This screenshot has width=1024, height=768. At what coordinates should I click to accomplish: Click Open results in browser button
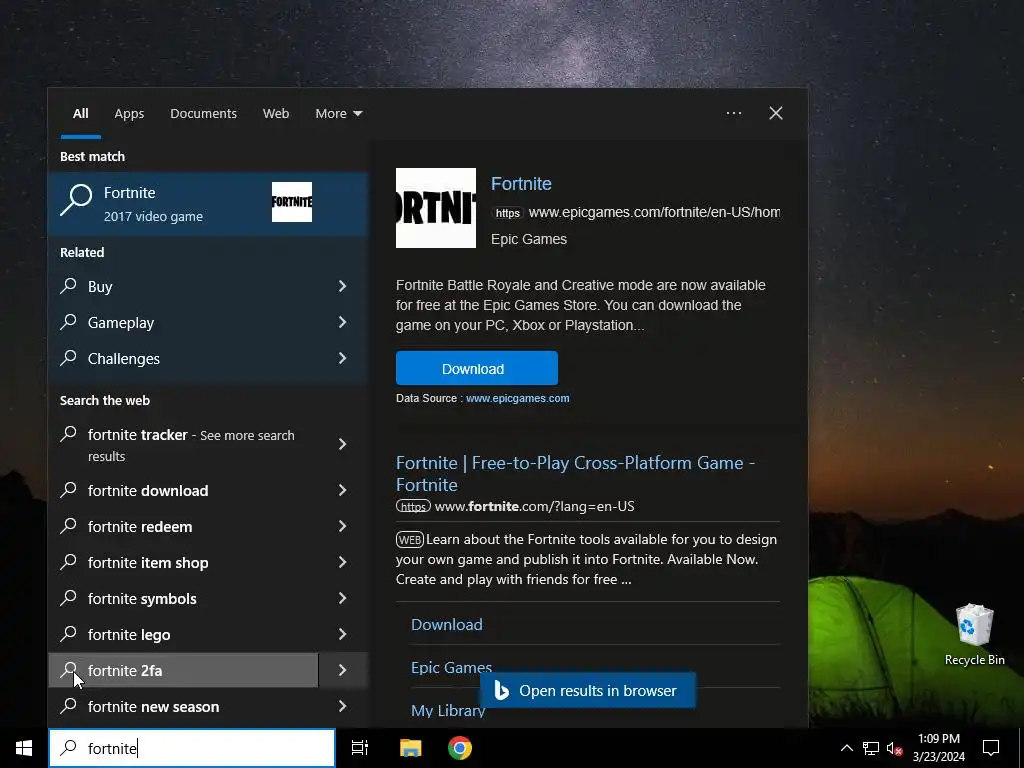point(588,690)
